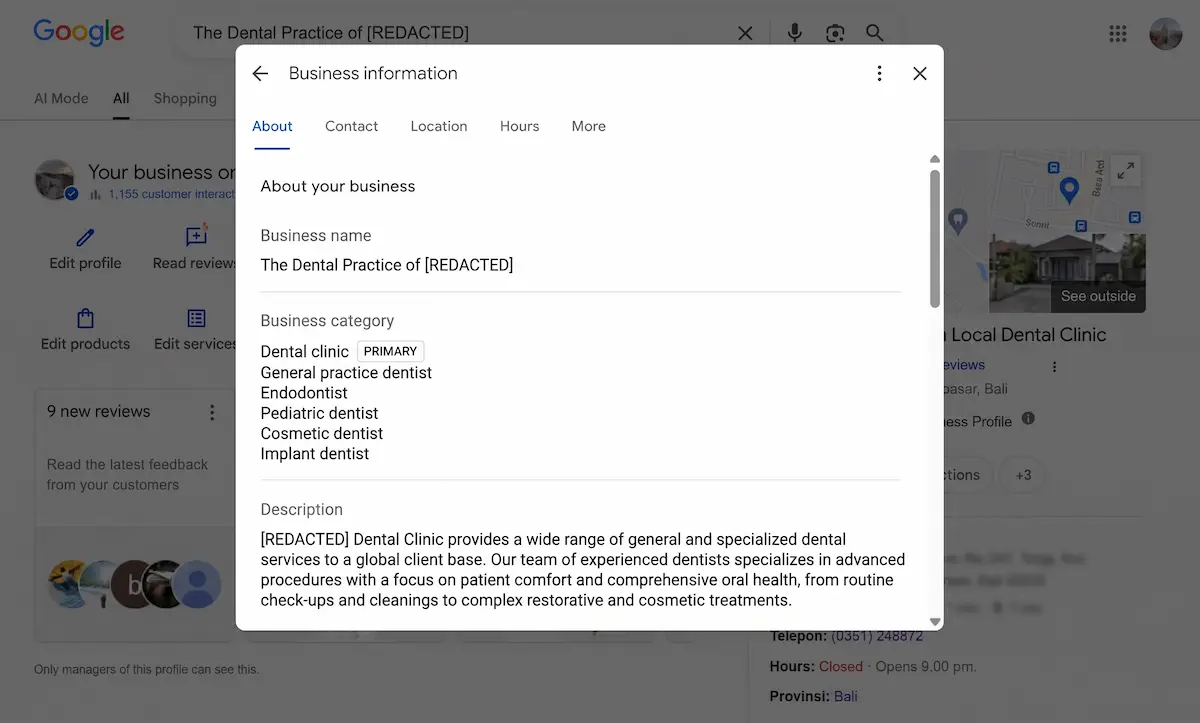The width and height of the screenshot is (1200, 723).
Task: Click the 1,155 customer interactions link
Action: (x=171, y=194)
